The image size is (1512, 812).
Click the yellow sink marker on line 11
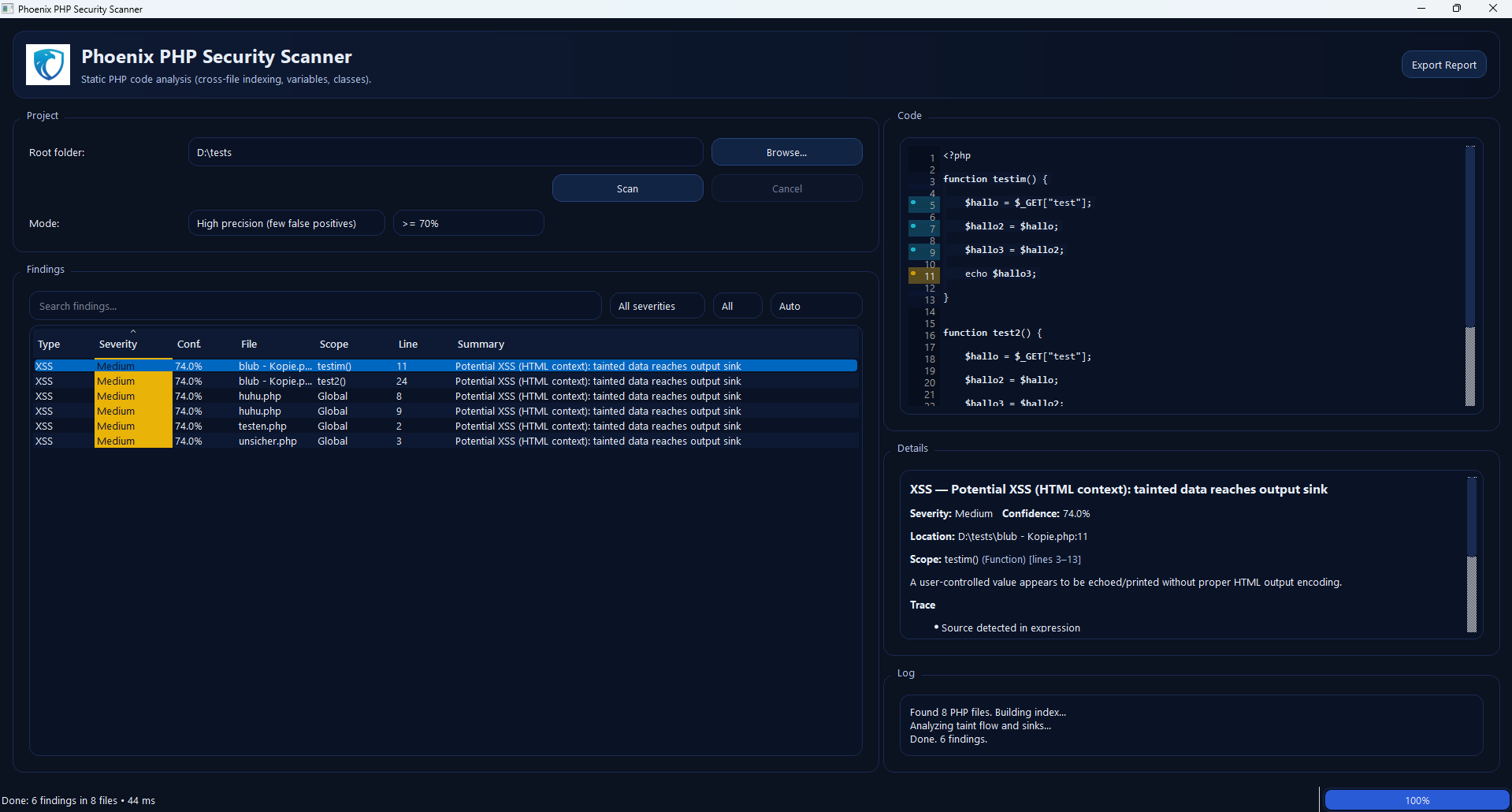click(x=913, y=274)
